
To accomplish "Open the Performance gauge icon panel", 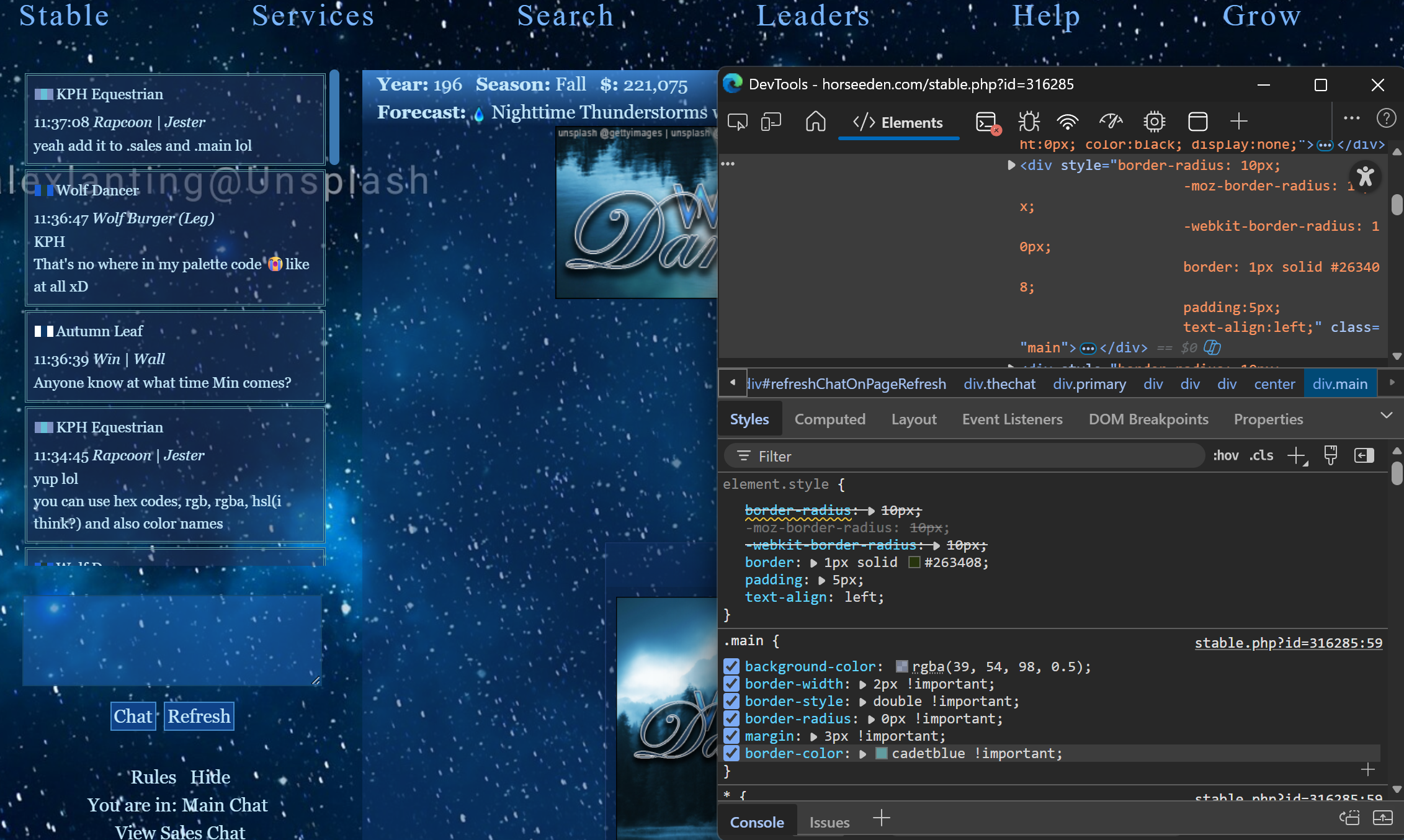I will tap(1111, 122).
